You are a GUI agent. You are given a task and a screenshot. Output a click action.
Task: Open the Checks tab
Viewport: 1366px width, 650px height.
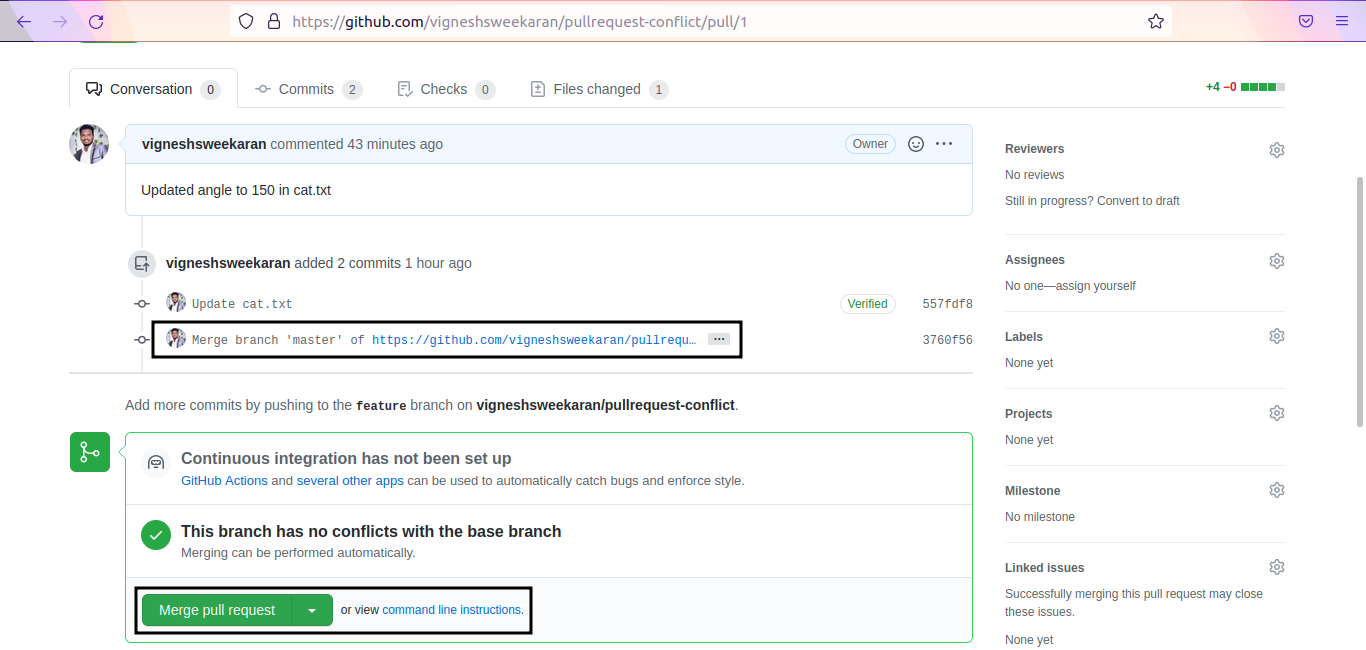tap(443, 89)
